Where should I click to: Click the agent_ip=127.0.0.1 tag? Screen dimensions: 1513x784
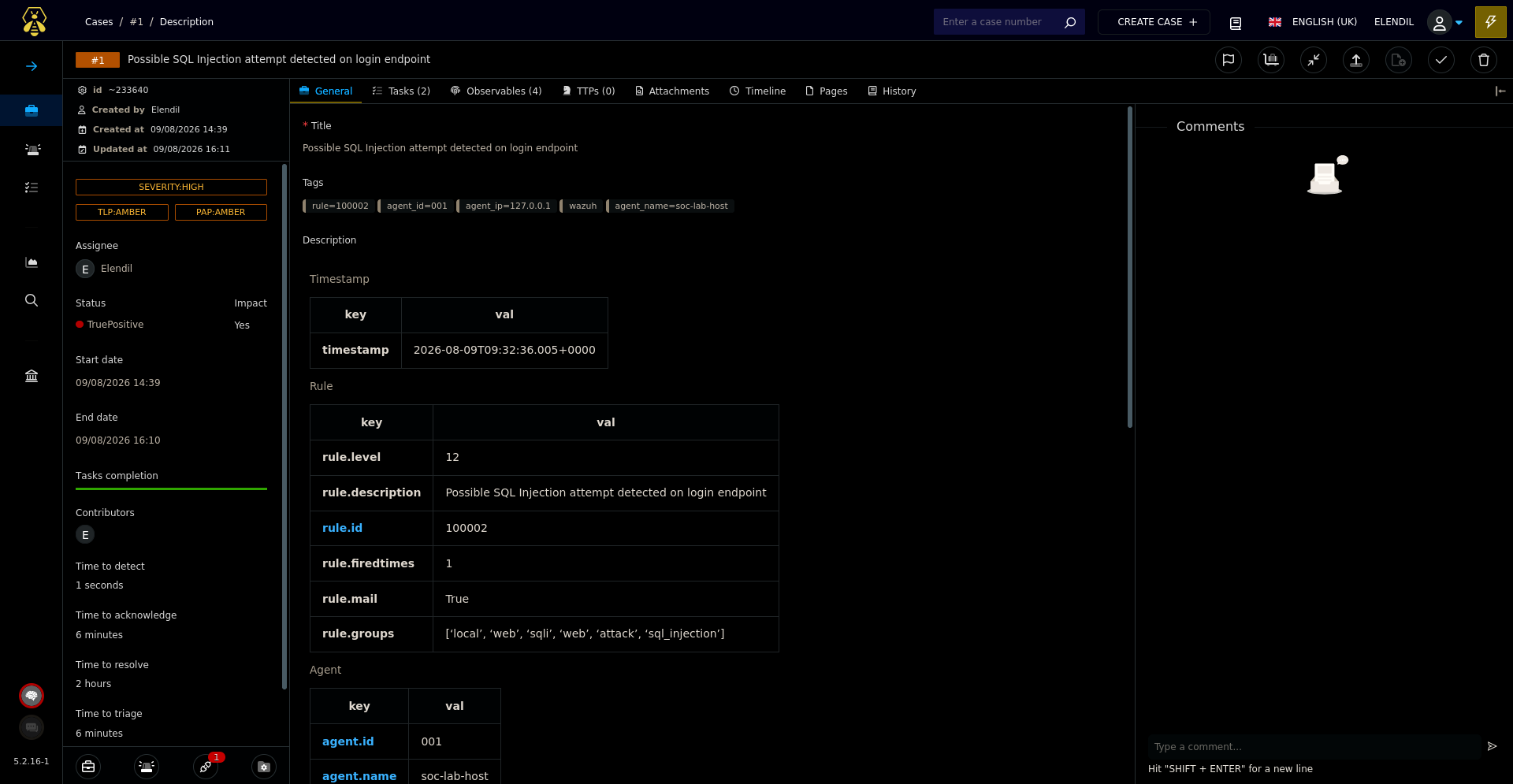pyautogui.click(x=507, y=206)
